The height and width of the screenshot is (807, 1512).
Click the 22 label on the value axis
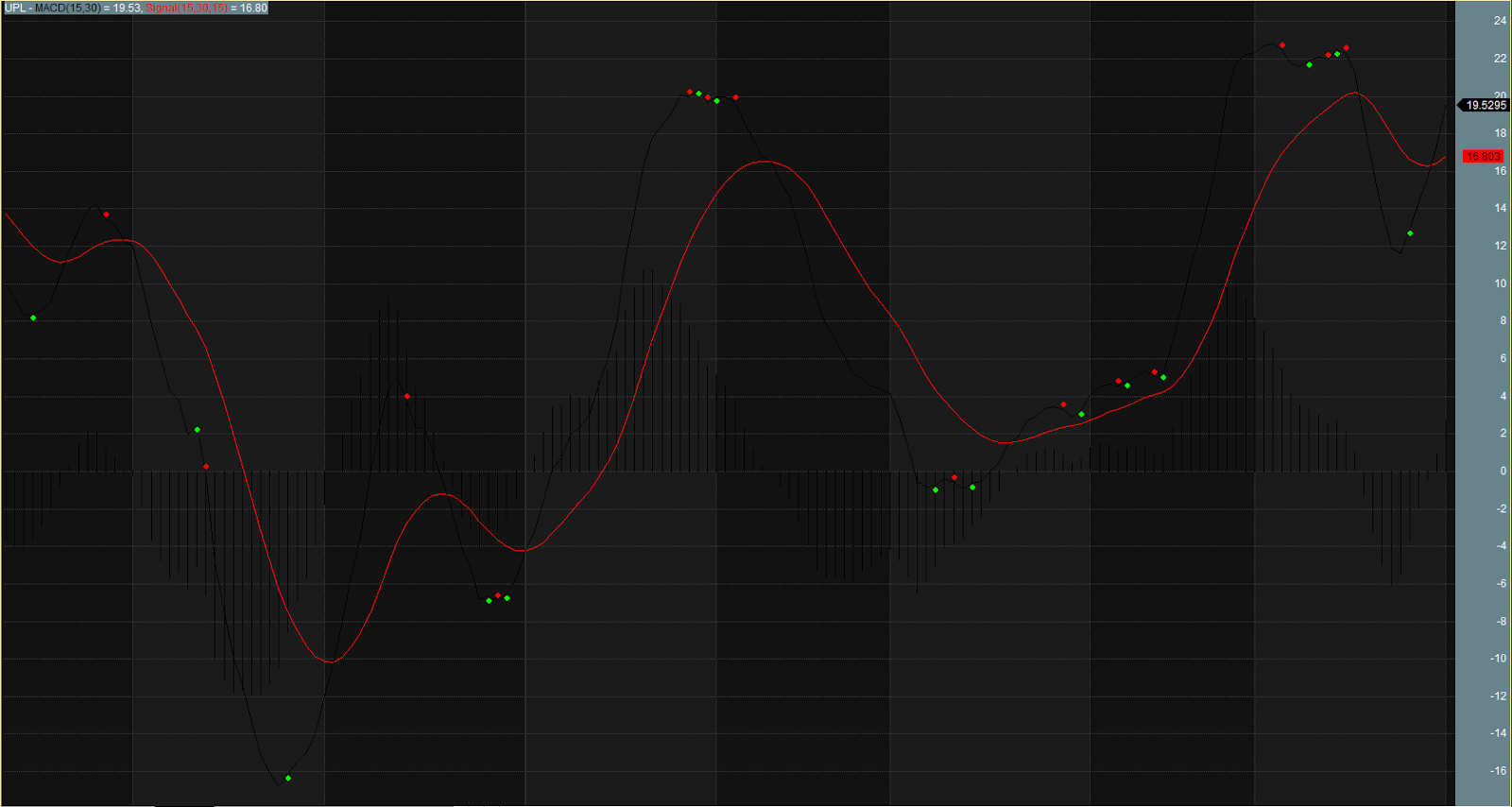pyautogui.click(x=1500, y=59)
